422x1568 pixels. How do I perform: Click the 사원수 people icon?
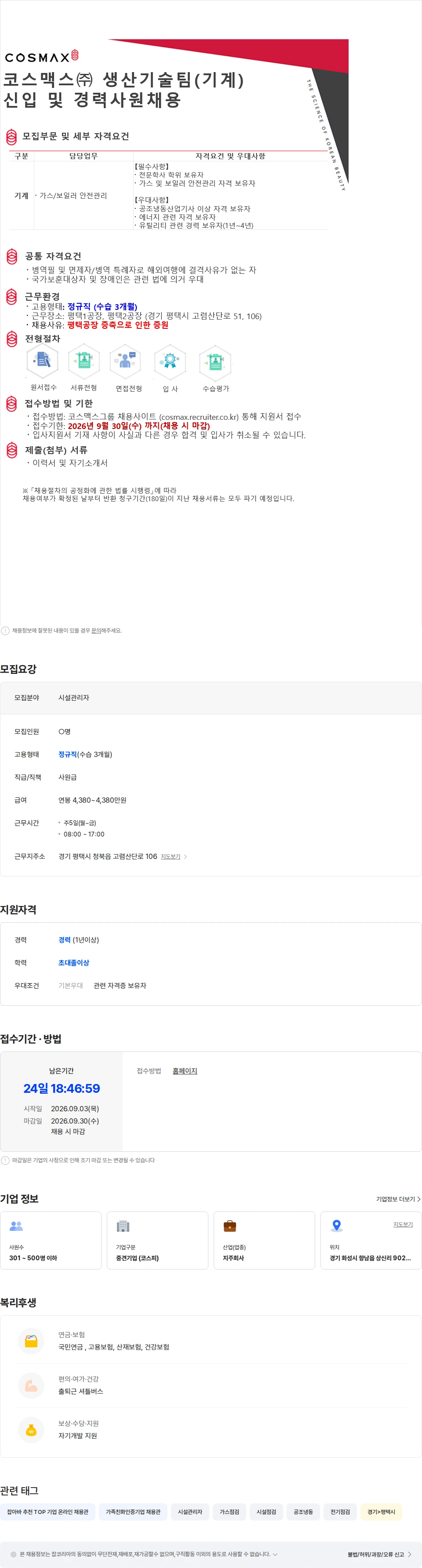click(16, 1226)
